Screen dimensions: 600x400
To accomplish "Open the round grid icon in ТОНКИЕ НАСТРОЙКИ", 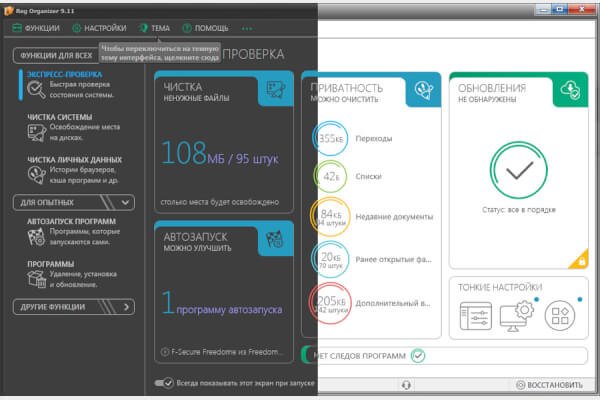I will click(560, 316).
